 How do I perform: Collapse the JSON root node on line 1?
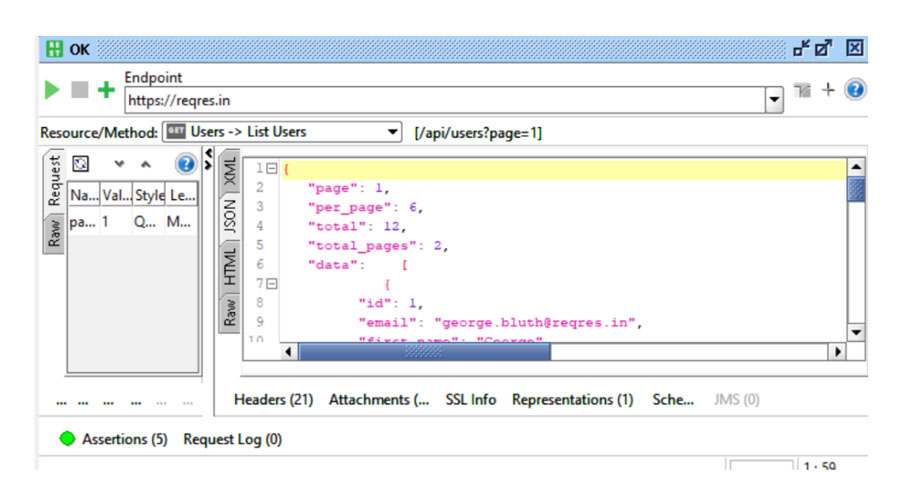click(x=271, y=169)
